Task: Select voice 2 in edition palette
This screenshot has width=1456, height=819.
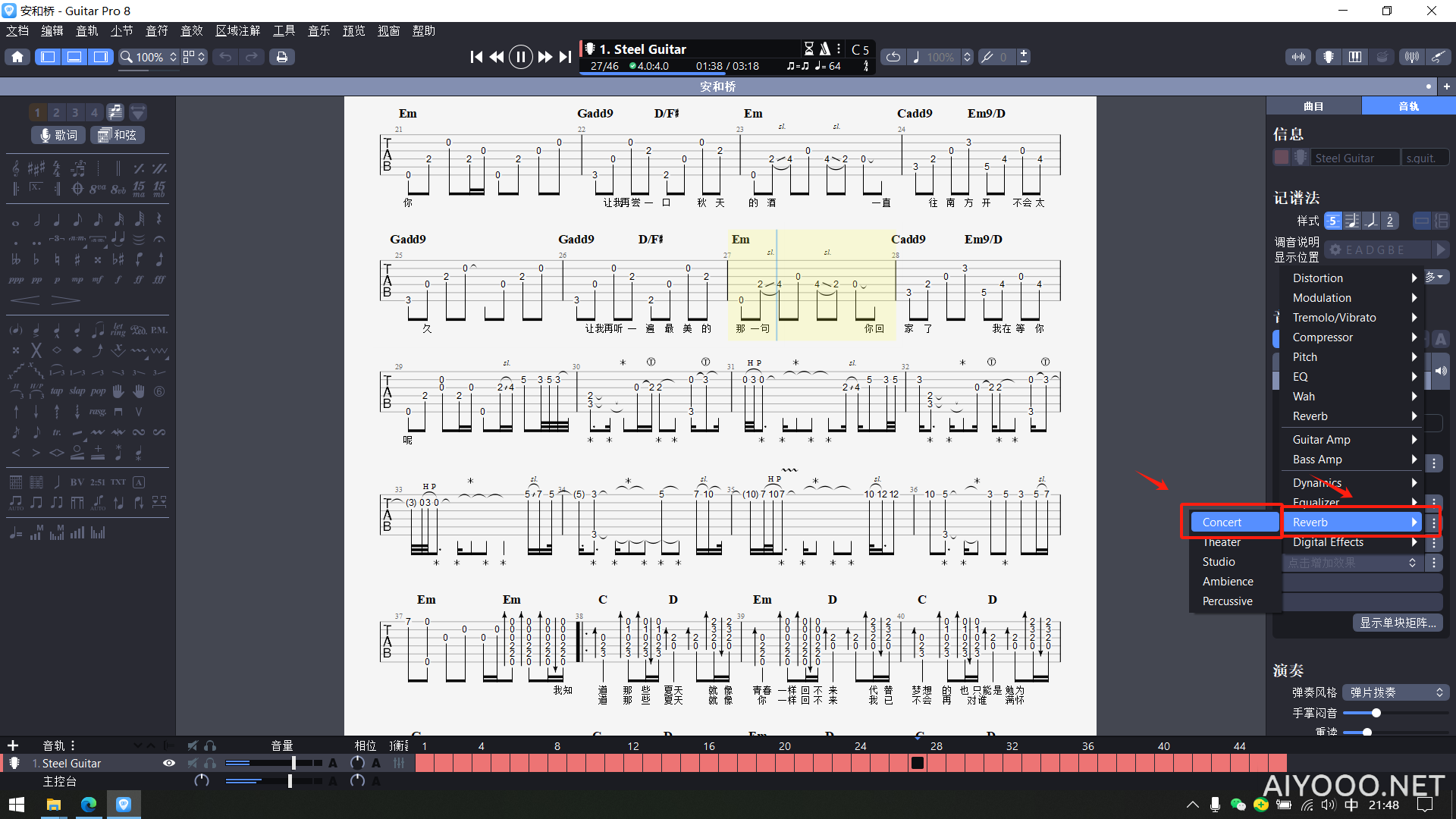Action: pos(56,112)
